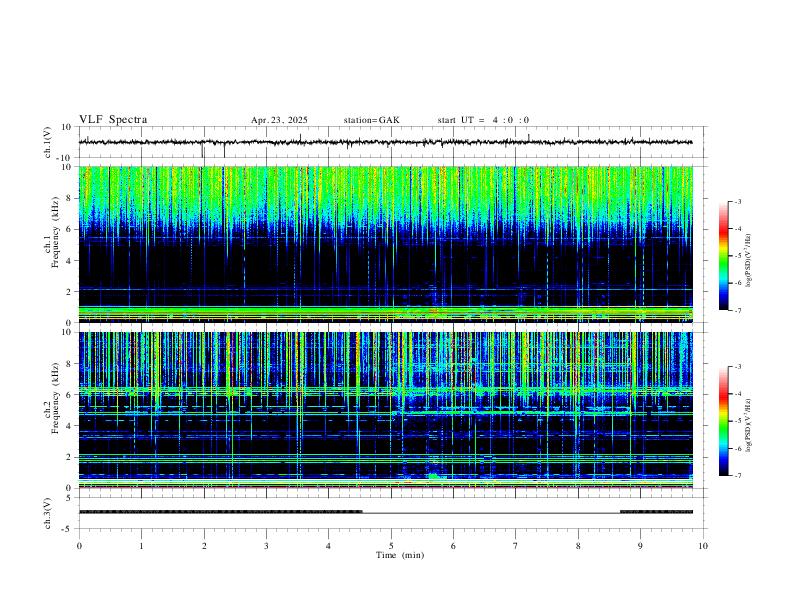Viewport: 792px width, 612px height.
Task: Click the ch.1 colorbar log(PSD) label
Action: coord(748,261)
